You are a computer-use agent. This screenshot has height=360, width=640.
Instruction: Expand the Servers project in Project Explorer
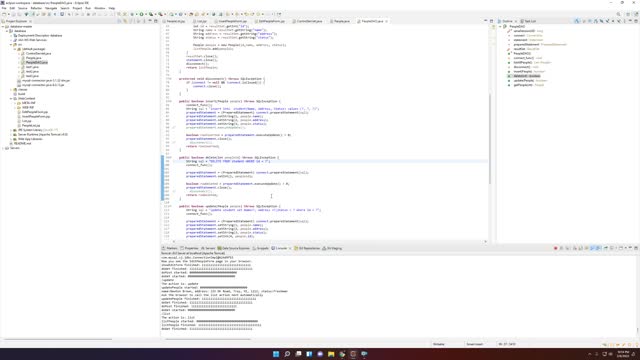pyautogui.click(x=3, y=148)
